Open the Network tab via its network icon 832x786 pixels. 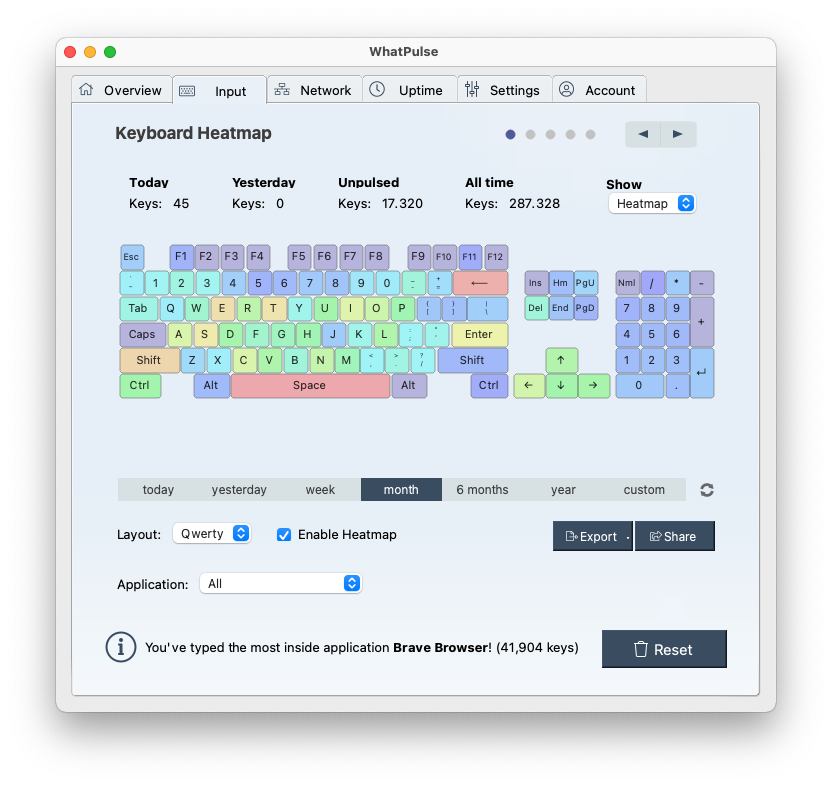tap(284, 89)
